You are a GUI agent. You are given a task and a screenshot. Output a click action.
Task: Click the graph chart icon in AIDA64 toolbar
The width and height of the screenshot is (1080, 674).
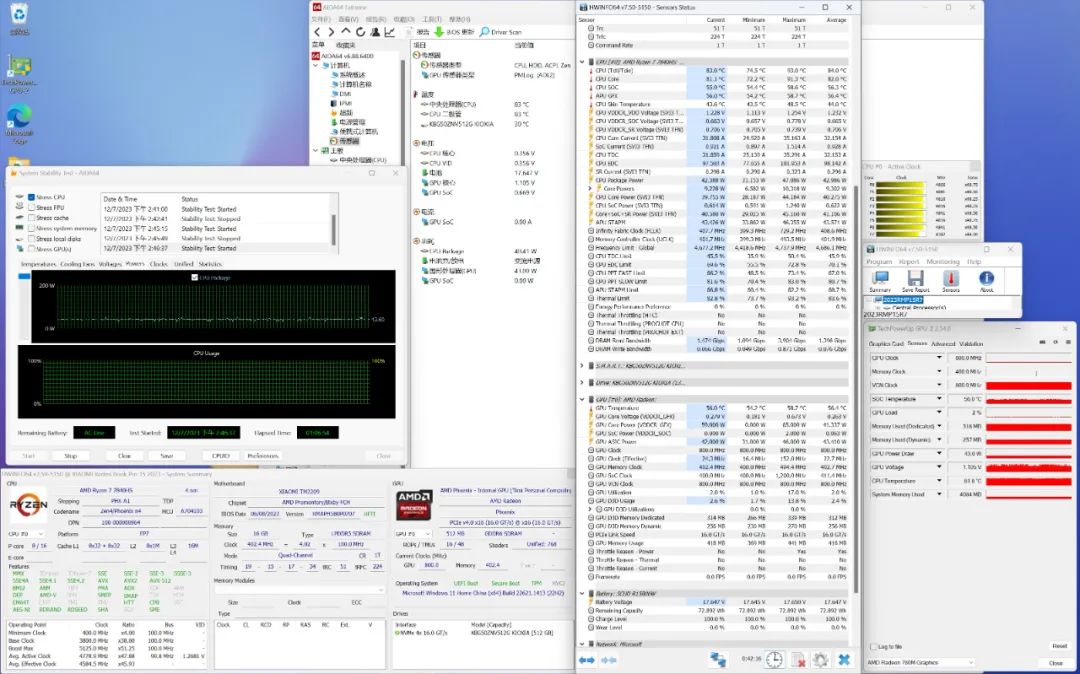[x=389, y=32]
